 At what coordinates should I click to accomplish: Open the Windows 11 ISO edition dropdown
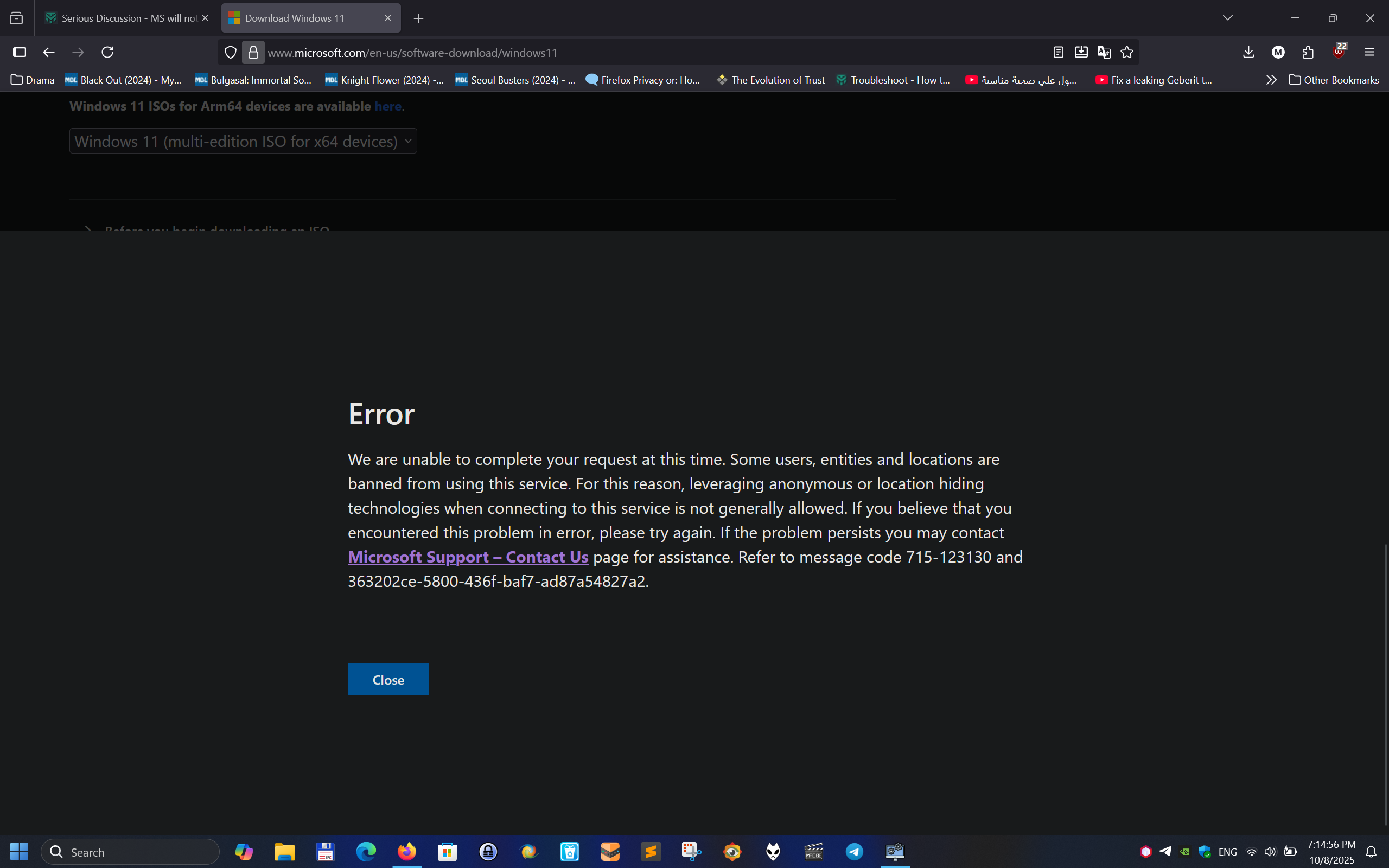(x=243, y=141)
